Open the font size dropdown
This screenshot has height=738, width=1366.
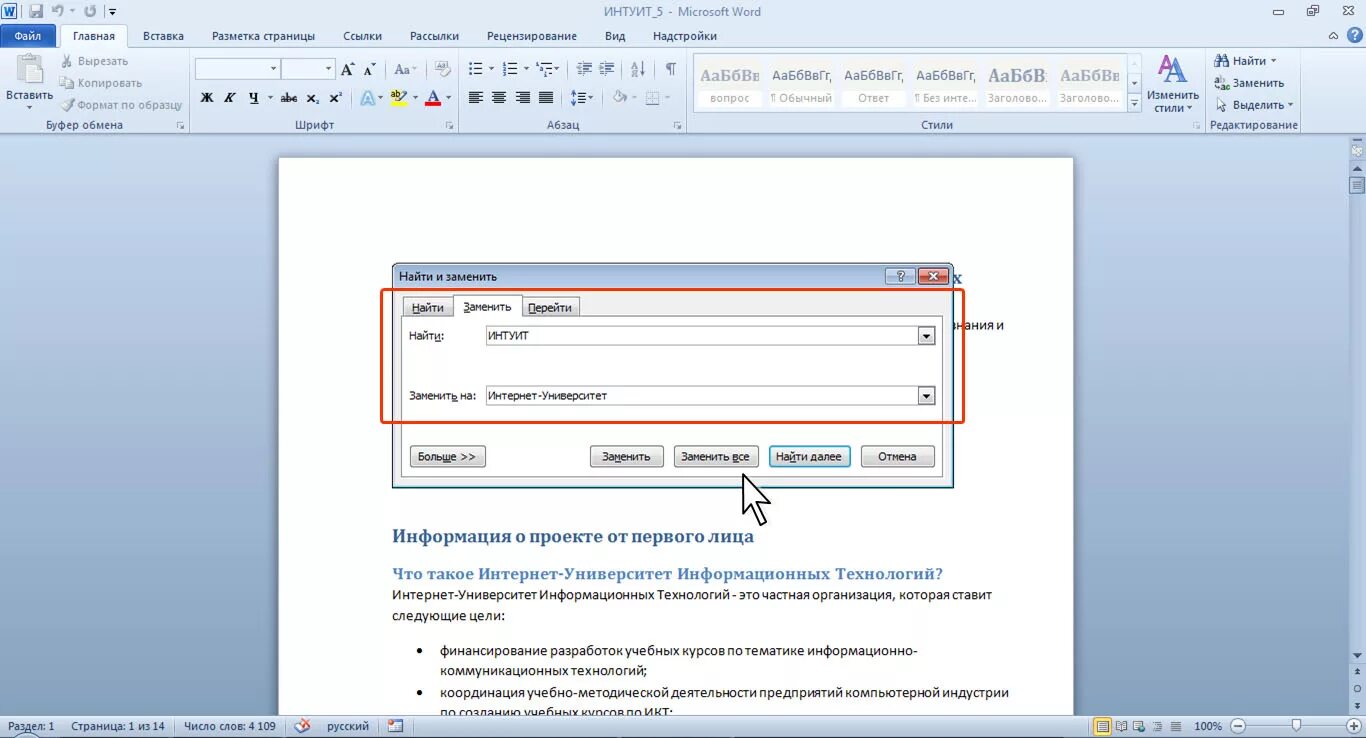coord(328,69)
